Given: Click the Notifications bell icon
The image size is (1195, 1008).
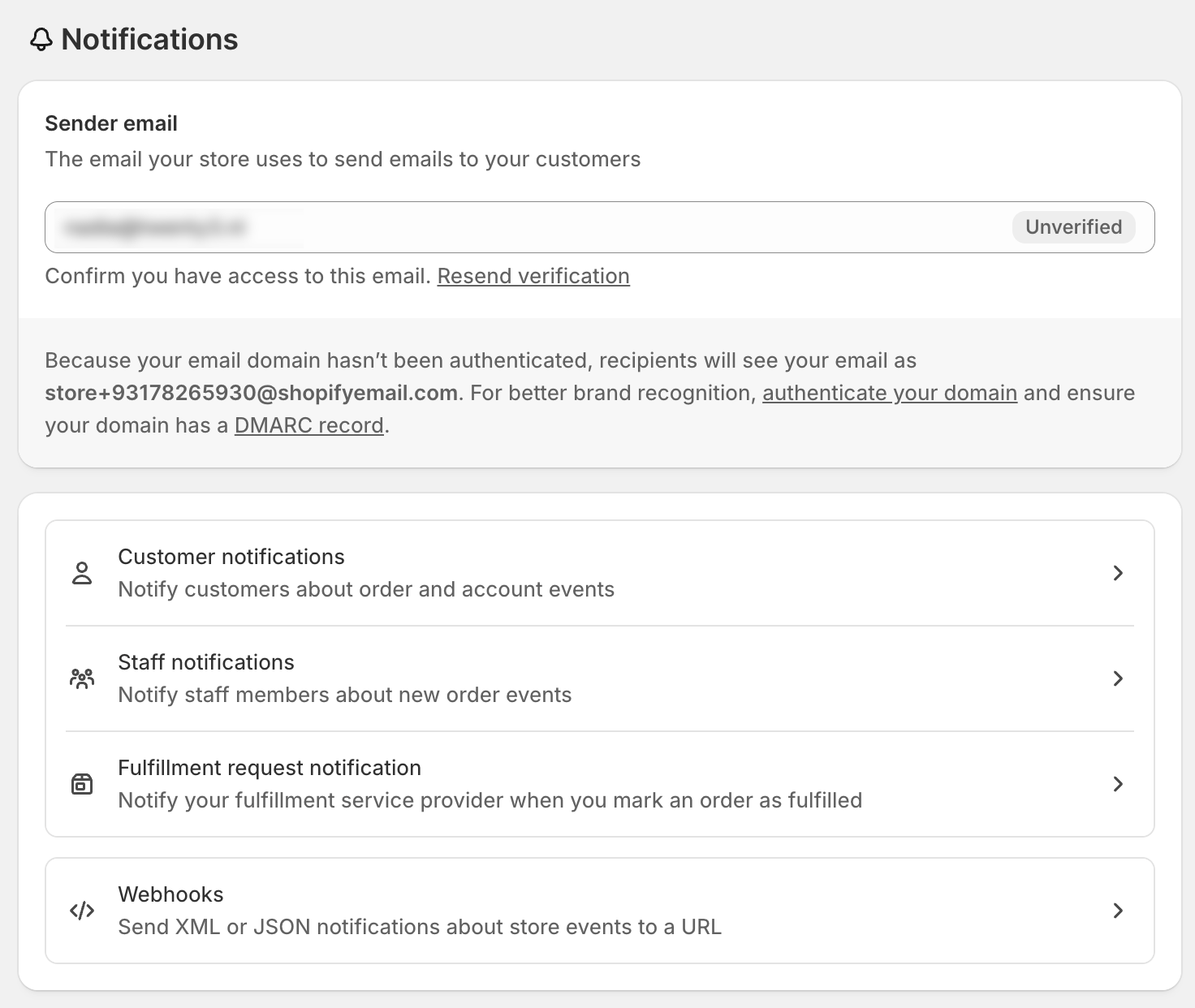Looking at the screenshot, I should click(x=41, y=40).
